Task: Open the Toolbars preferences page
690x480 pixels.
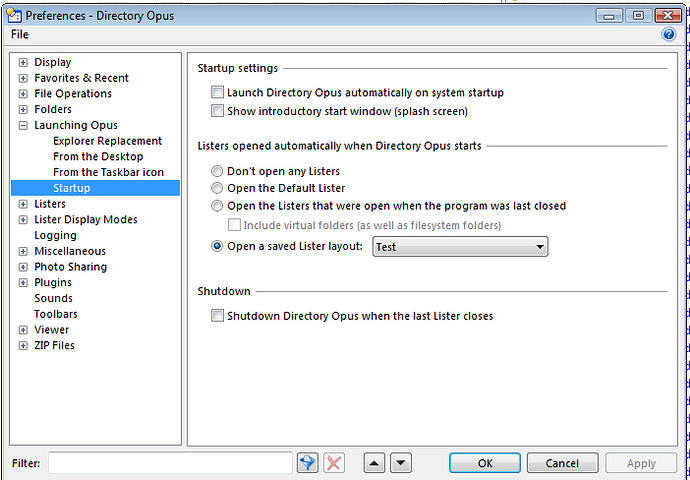Action: (x=56, y=314)
